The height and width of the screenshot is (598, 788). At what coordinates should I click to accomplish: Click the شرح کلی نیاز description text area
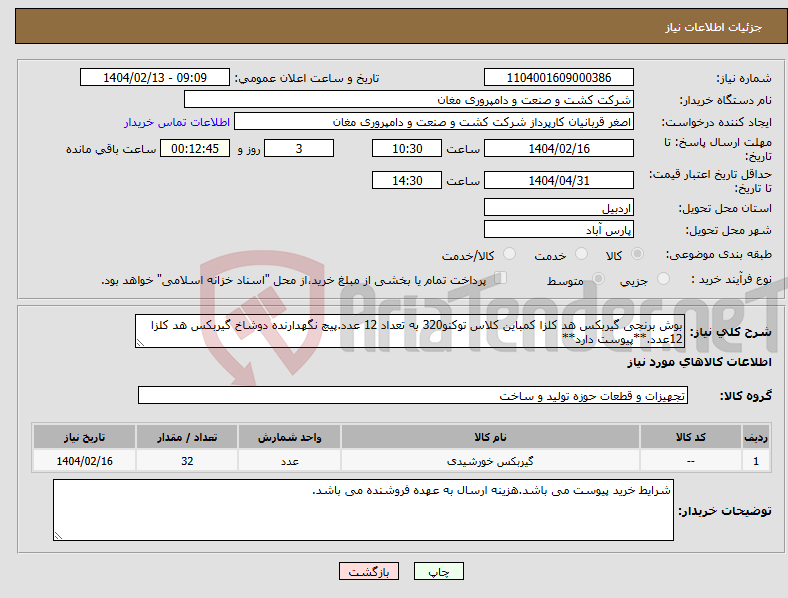point(410,331)
